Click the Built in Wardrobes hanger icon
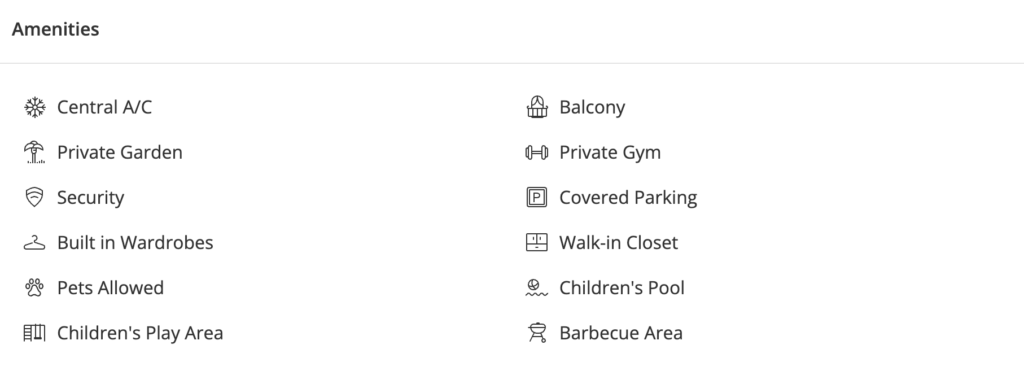The width and height of the screenshot is (1024, 384). coord(35,242)
